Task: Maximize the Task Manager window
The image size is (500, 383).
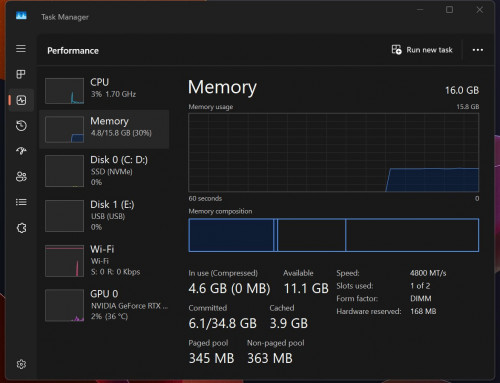Action: click(449, 10)
